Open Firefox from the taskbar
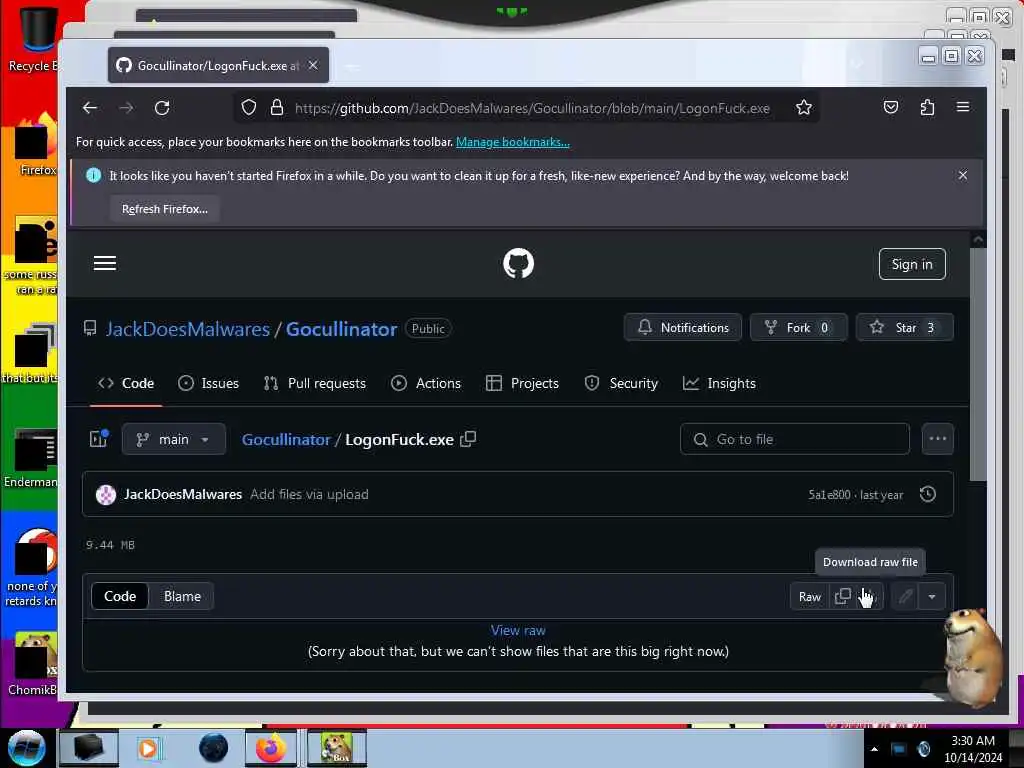This screenshot has width=1024, height=768. [271, 748]
